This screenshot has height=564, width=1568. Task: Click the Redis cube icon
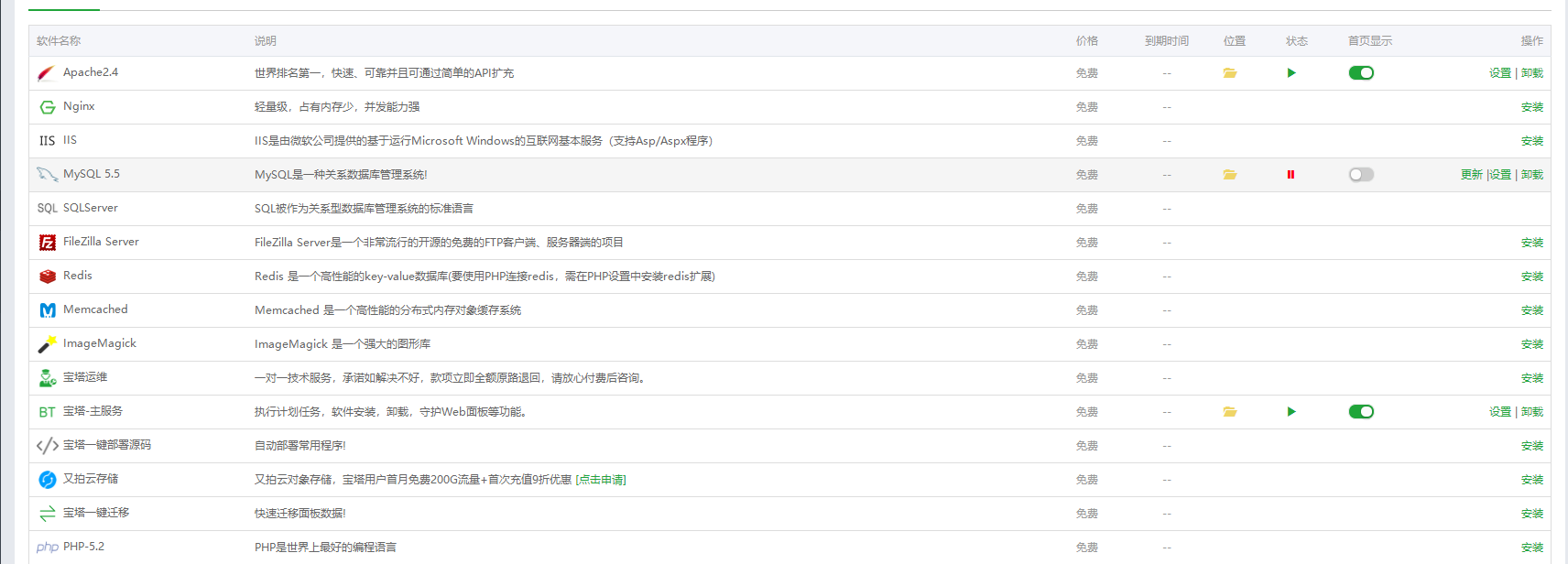click(48, 277)
